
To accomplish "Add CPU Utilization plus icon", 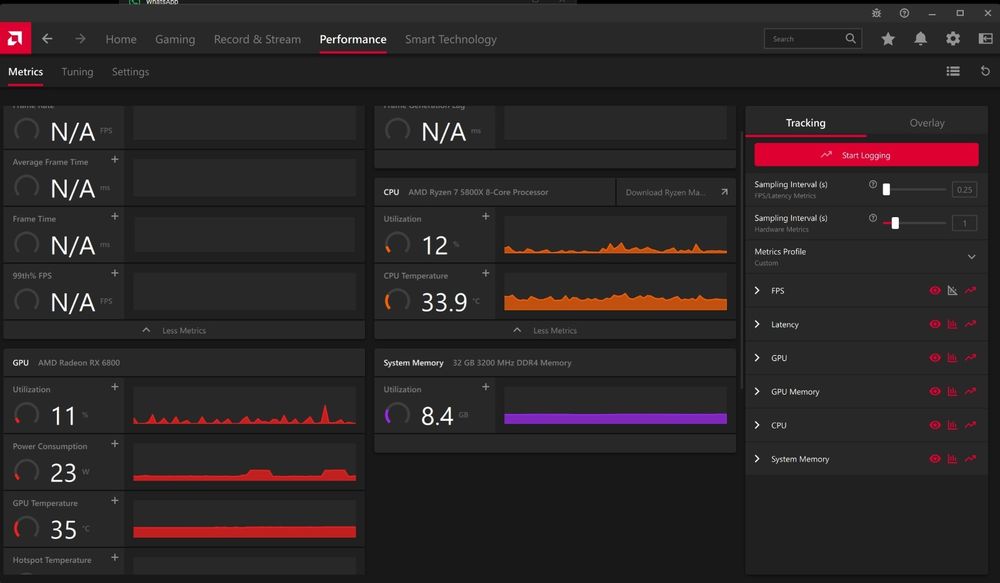I will point(486,216).
